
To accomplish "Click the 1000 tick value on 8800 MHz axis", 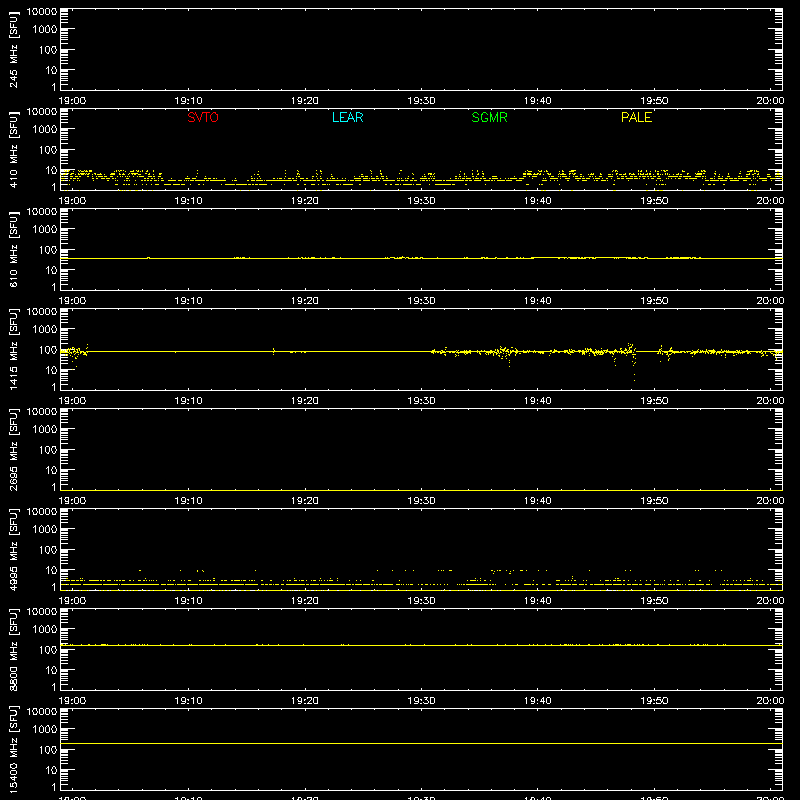I will pyautogui.click(x=45, y=629).
